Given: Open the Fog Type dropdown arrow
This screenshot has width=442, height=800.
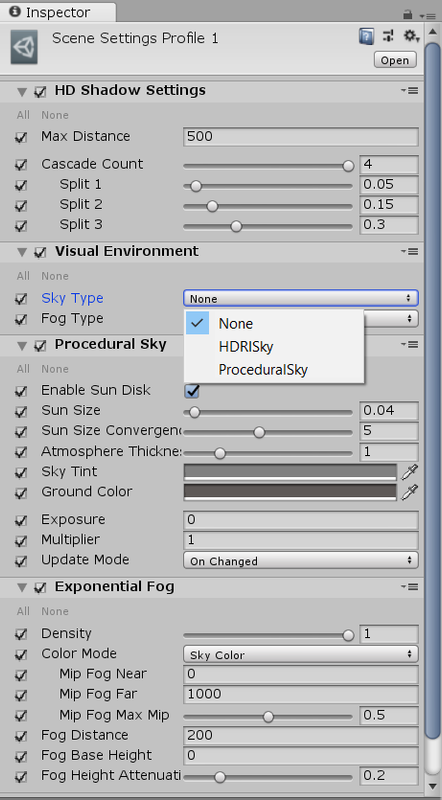Looking at the screenshot, I should coord(408,319).
